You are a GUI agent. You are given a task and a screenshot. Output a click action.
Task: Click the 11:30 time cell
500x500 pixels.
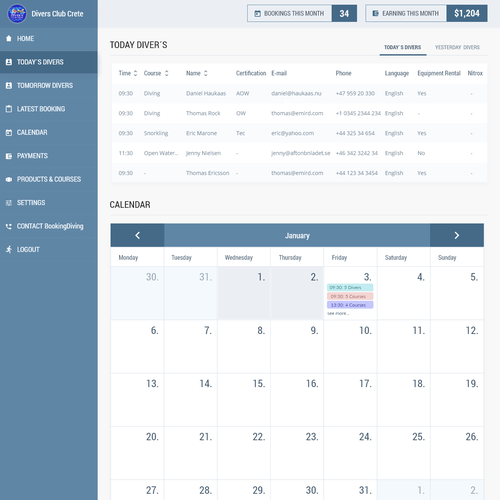[126, 153]
